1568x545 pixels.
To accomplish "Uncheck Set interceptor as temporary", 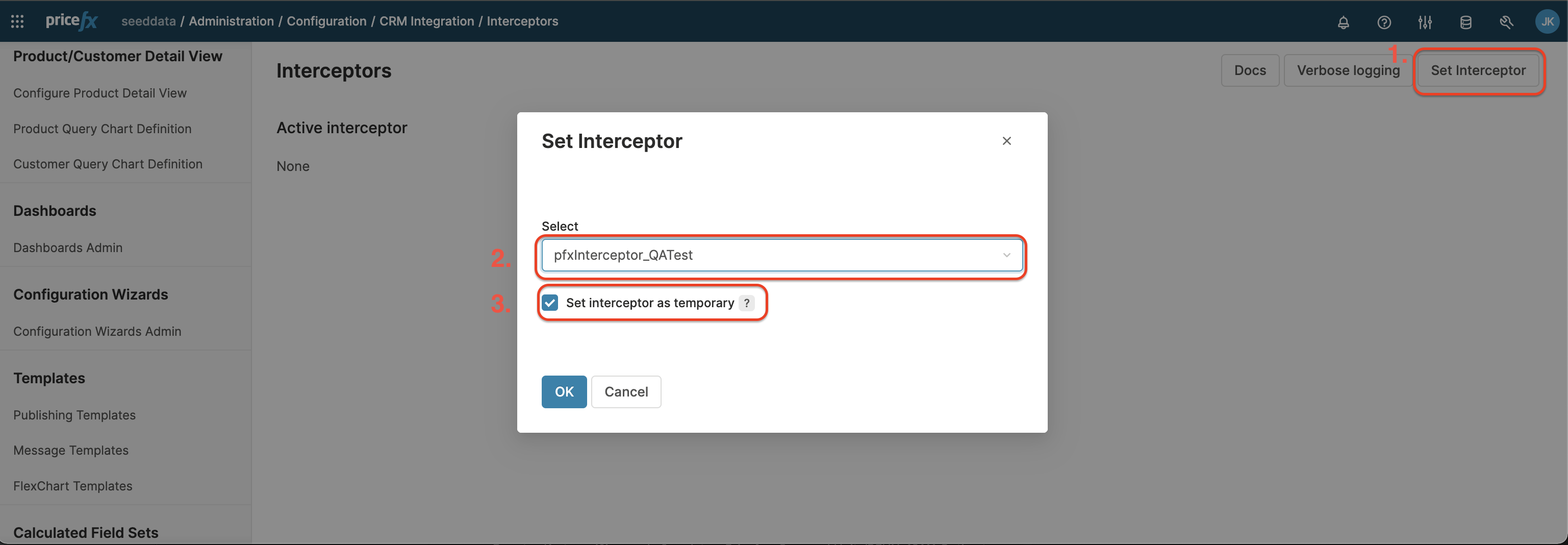I will [x=550, y=303].
